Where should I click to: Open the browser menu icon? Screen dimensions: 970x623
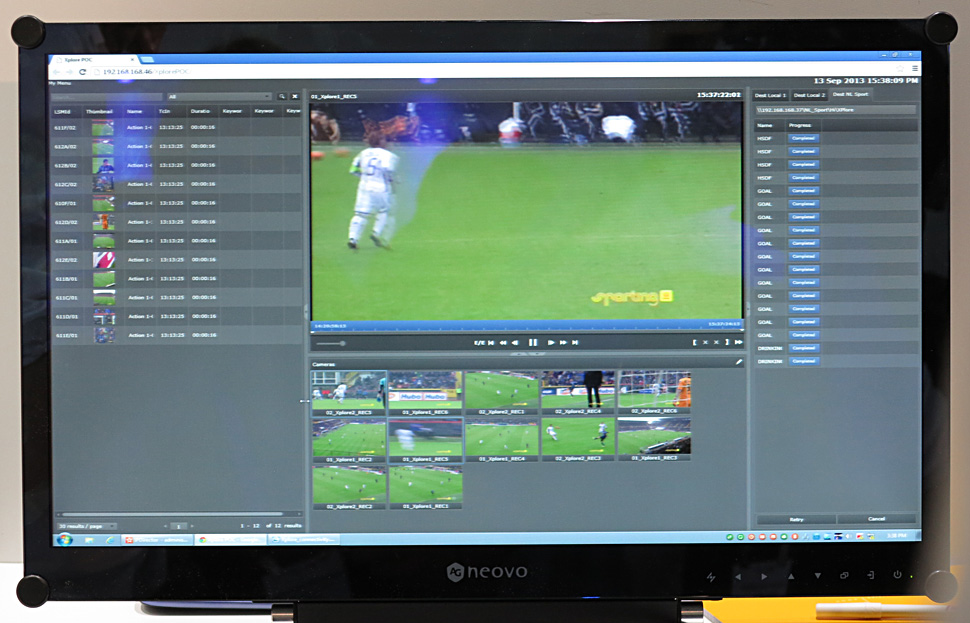click(914, 69)
